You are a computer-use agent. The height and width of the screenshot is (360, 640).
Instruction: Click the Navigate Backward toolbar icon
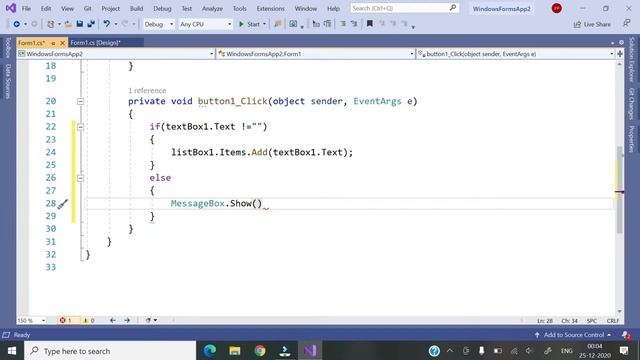coord(16,24)
